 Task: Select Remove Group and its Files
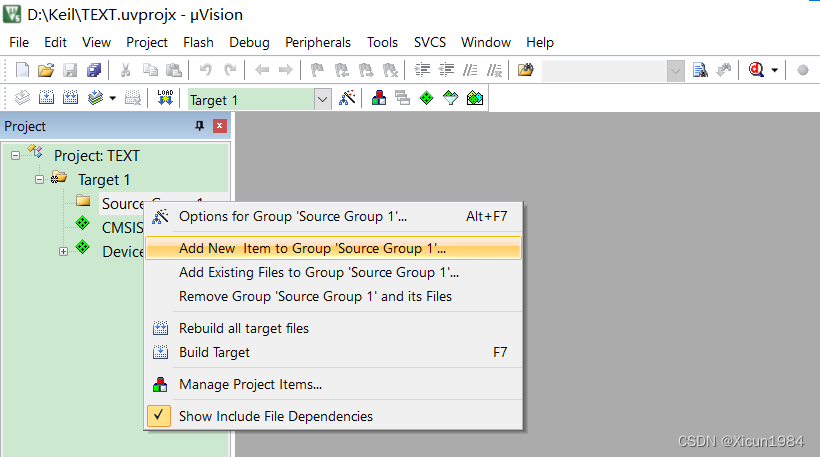point(334,296)
